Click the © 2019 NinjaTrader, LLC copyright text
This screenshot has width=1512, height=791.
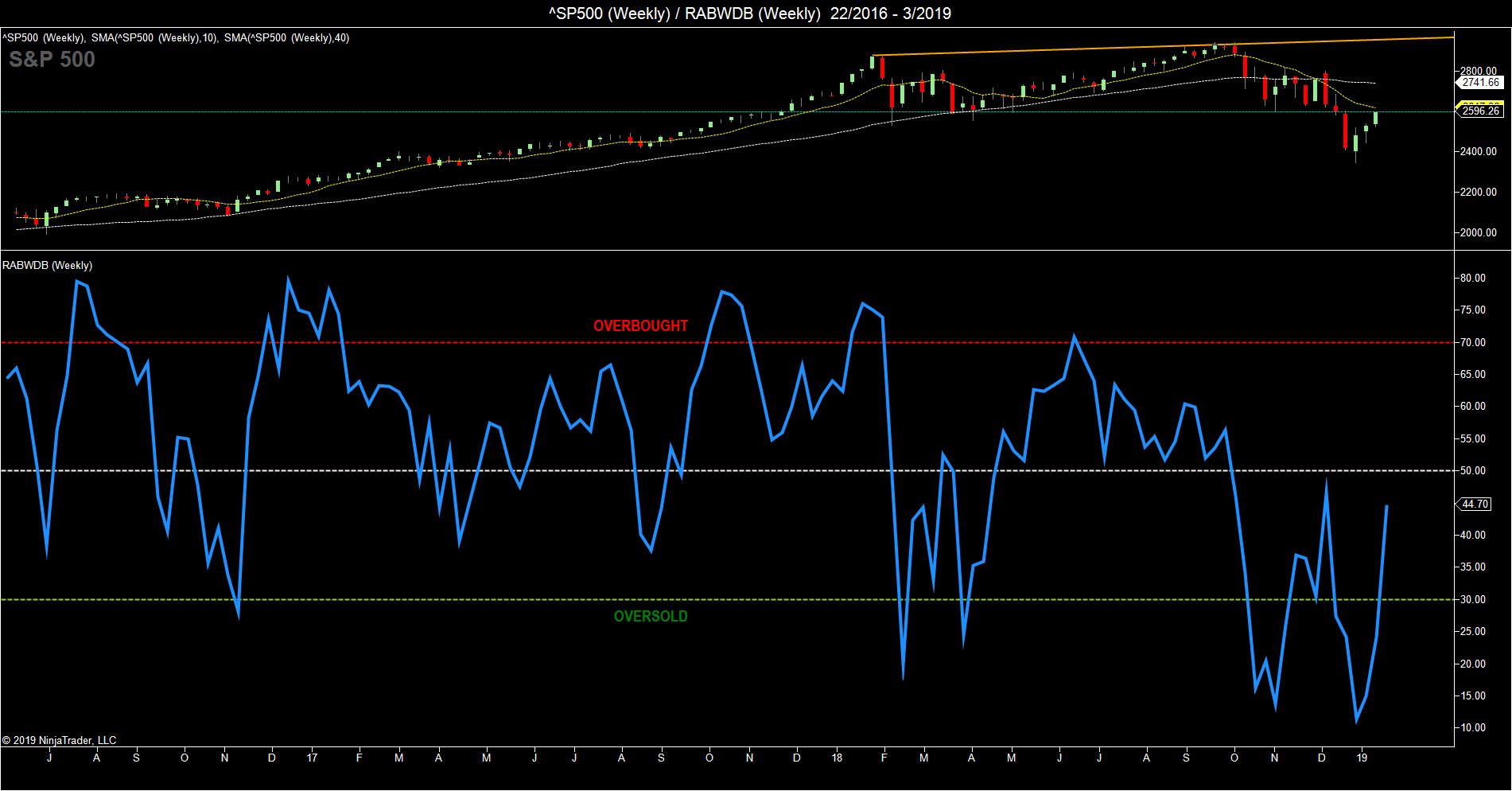click(x=59, y=740)
